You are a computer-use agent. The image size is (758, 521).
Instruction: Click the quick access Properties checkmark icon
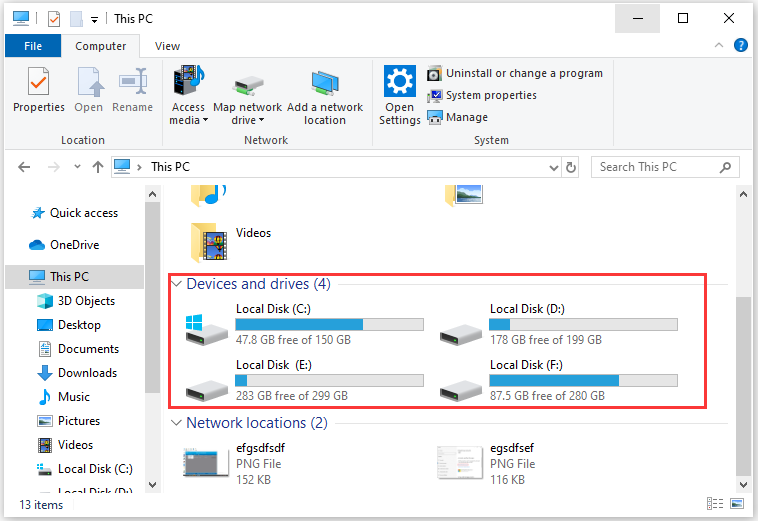tap(54, 19)
